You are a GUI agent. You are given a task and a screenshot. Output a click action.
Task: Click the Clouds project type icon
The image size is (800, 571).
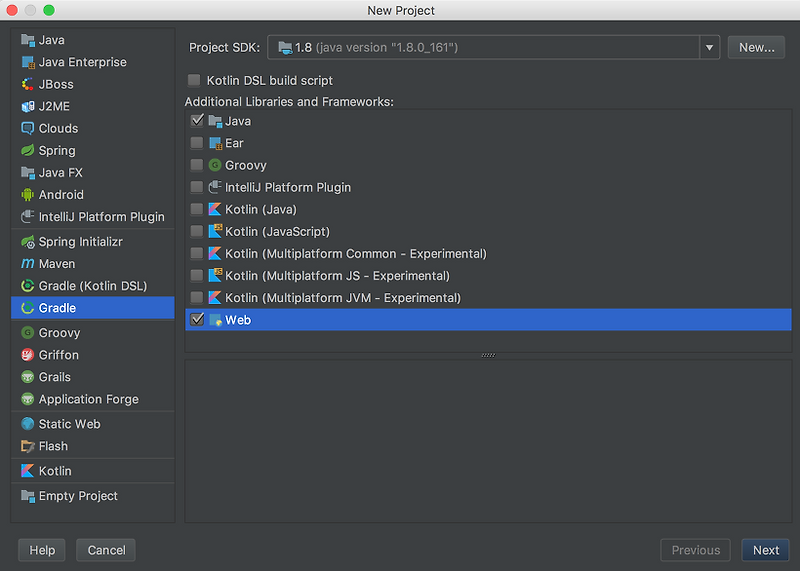(x=28, y=128)
